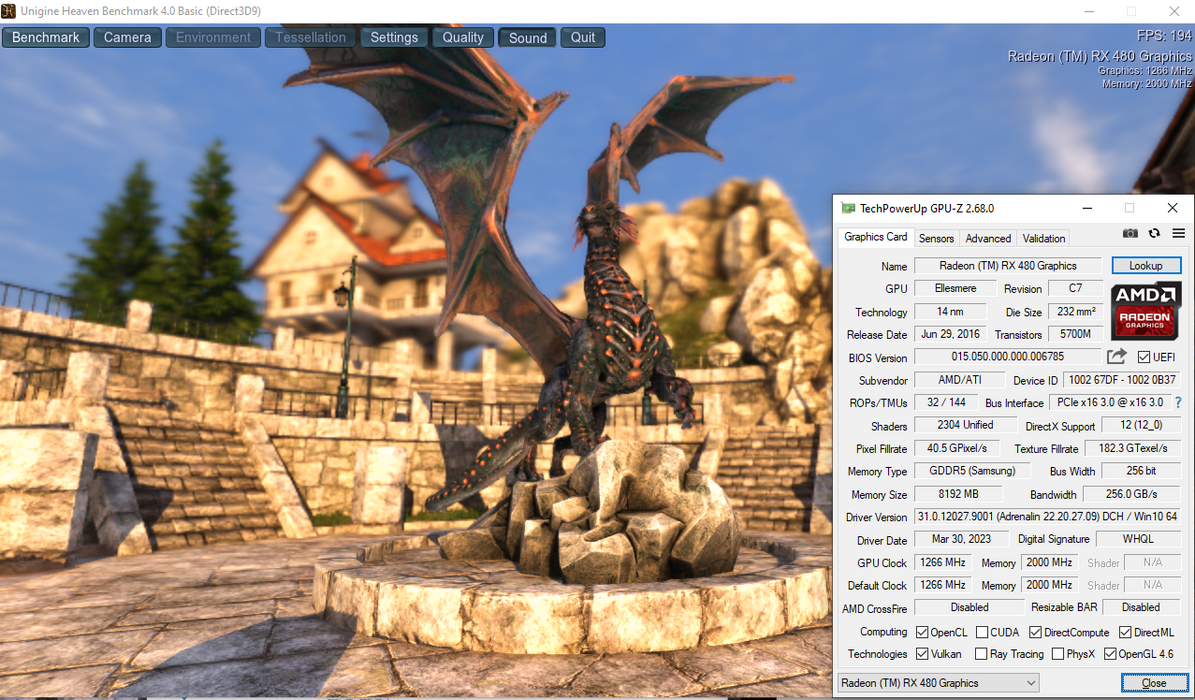This screenshot has width=1195, height=700.
Task: Click the Ellesmere GPU value
Action: (955, 288)
